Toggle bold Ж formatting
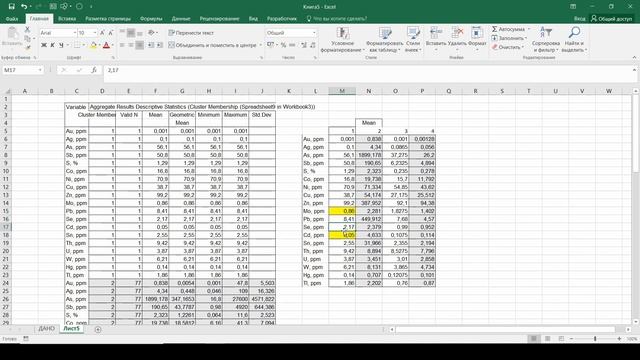The width and height of the screenshot is (640, 360). 44,45
